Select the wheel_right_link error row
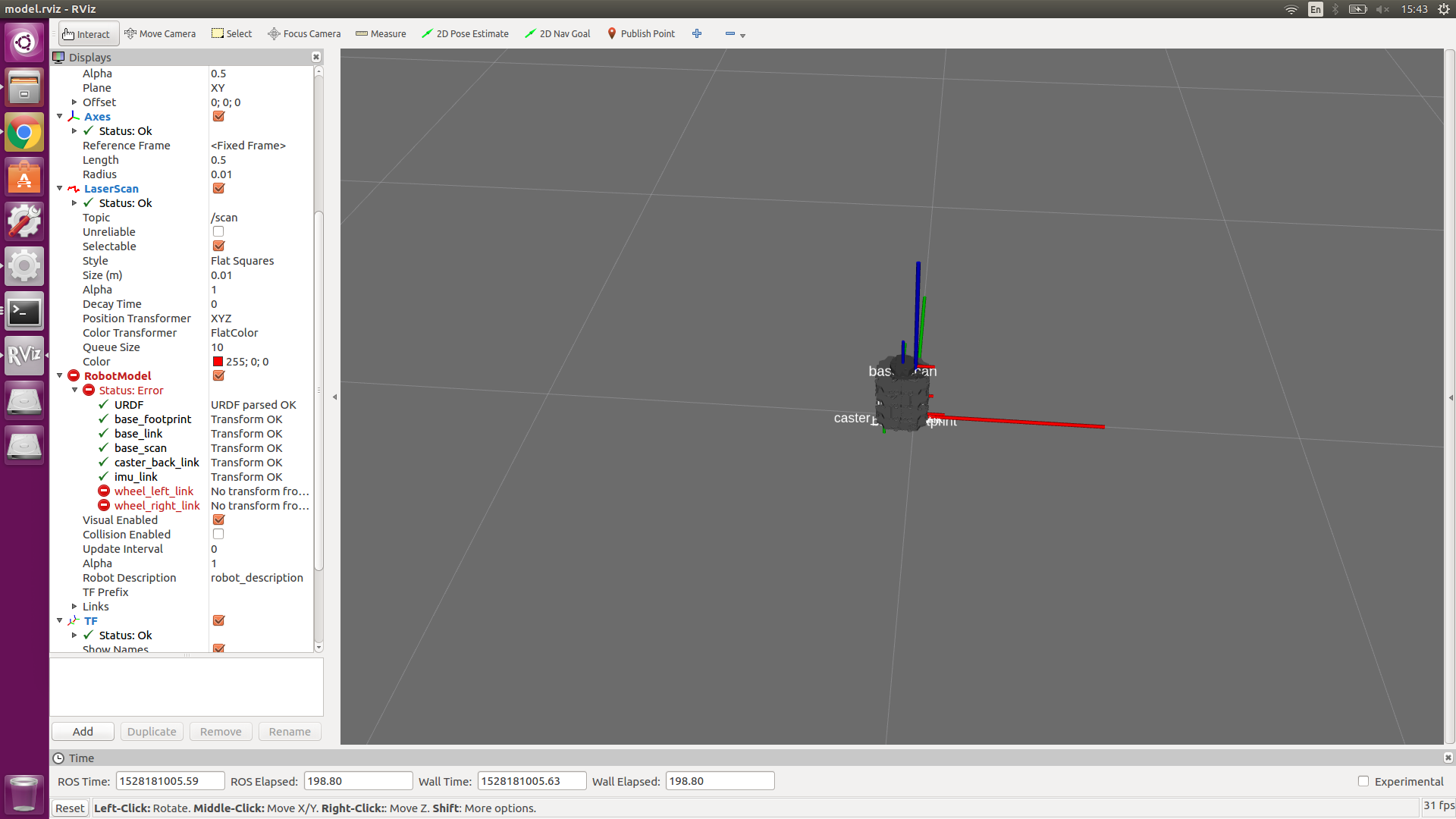 182,506
